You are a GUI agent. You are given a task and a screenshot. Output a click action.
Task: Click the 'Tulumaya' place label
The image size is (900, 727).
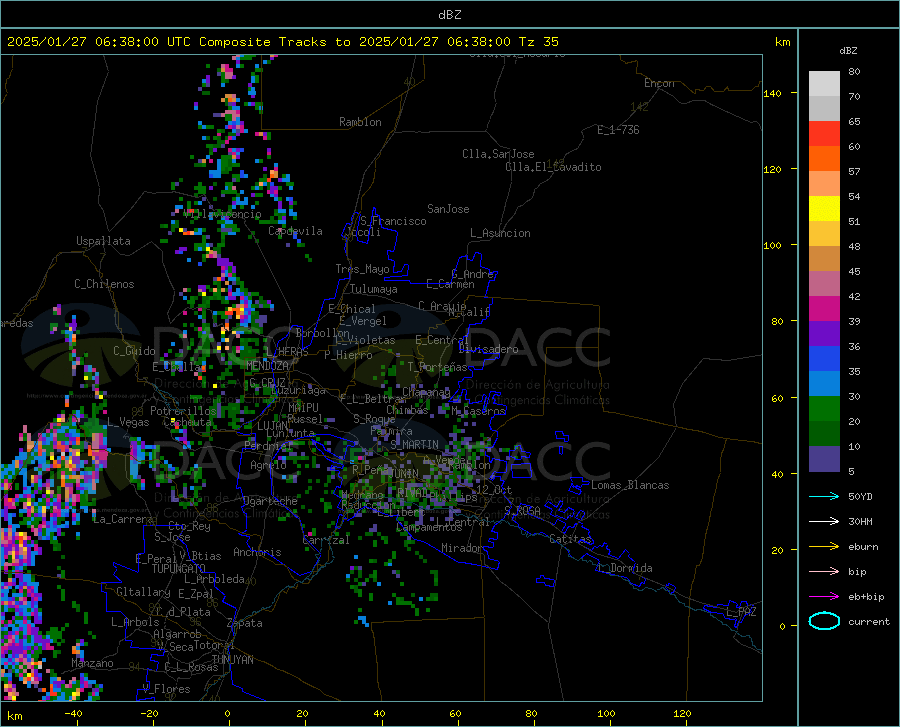[x=373, y=289]
